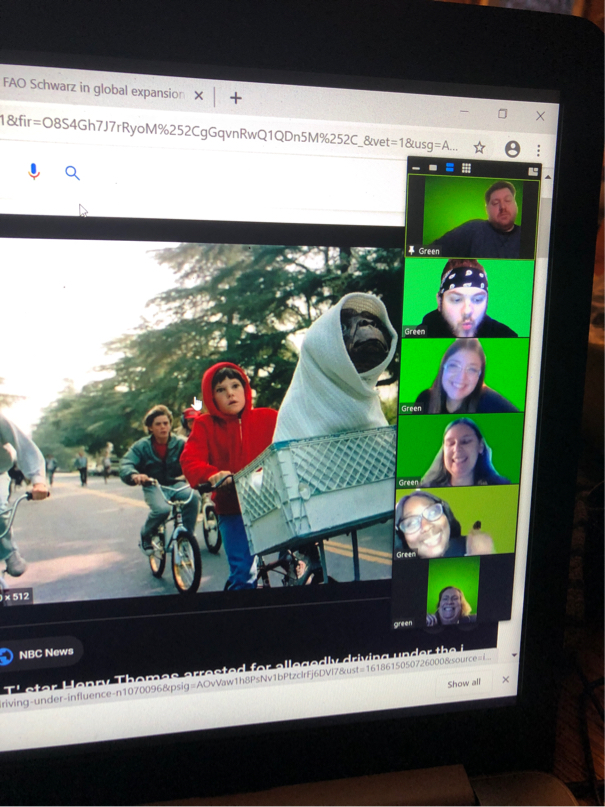Select the man wearing bandana video tile
Screen dimensions: 605x807
(469, 299)
